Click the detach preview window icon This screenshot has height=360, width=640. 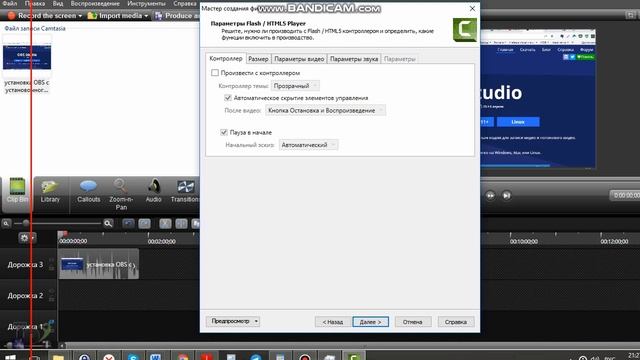[630, 15]
